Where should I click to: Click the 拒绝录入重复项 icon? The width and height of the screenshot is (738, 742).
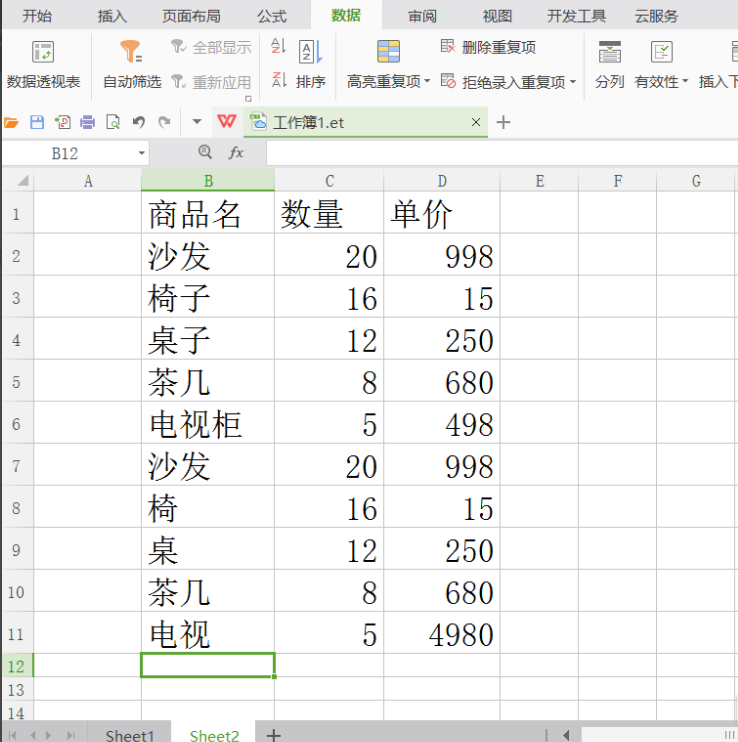[448, 81]
